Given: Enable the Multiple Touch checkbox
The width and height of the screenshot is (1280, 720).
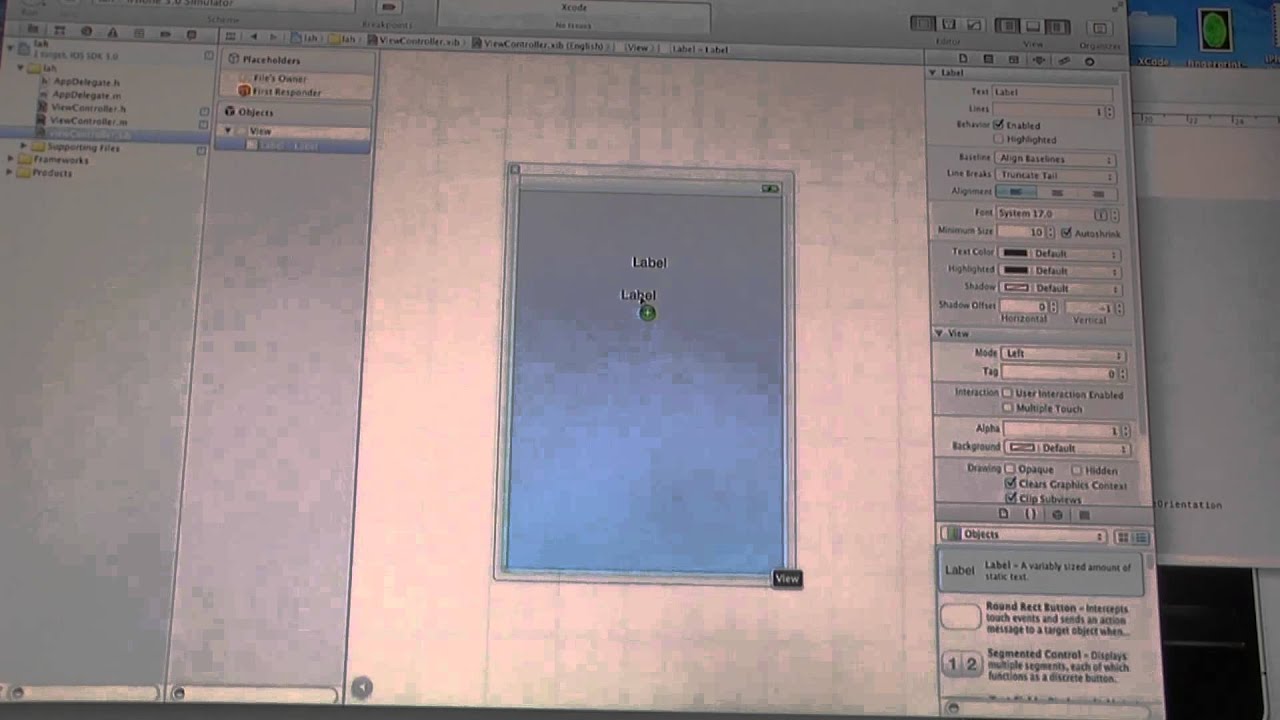Looking at the screenshot, I should pos(1007,408).
